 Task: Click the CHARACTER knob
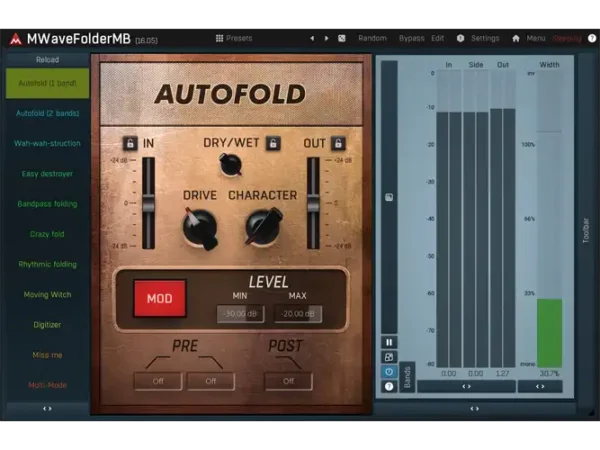264,227
